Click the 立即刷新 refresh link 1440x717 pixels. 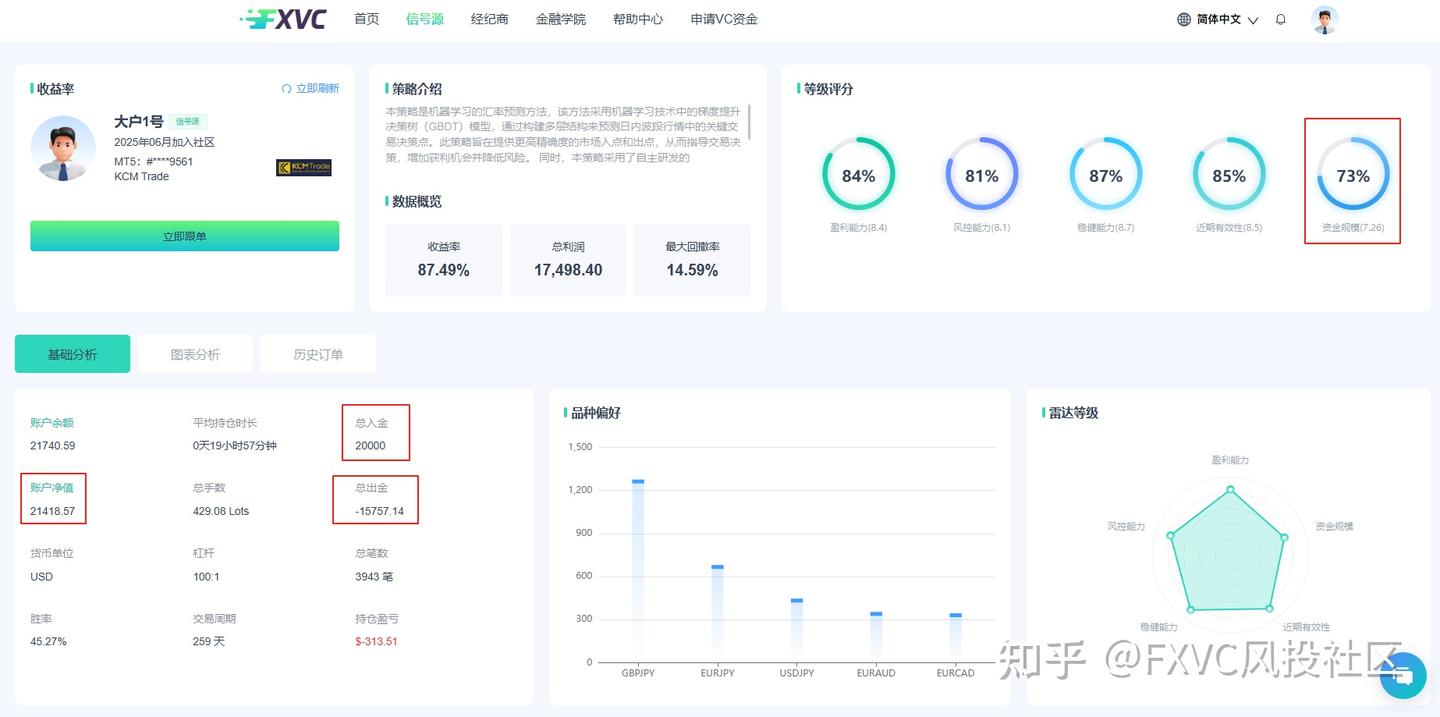[318, 88]
